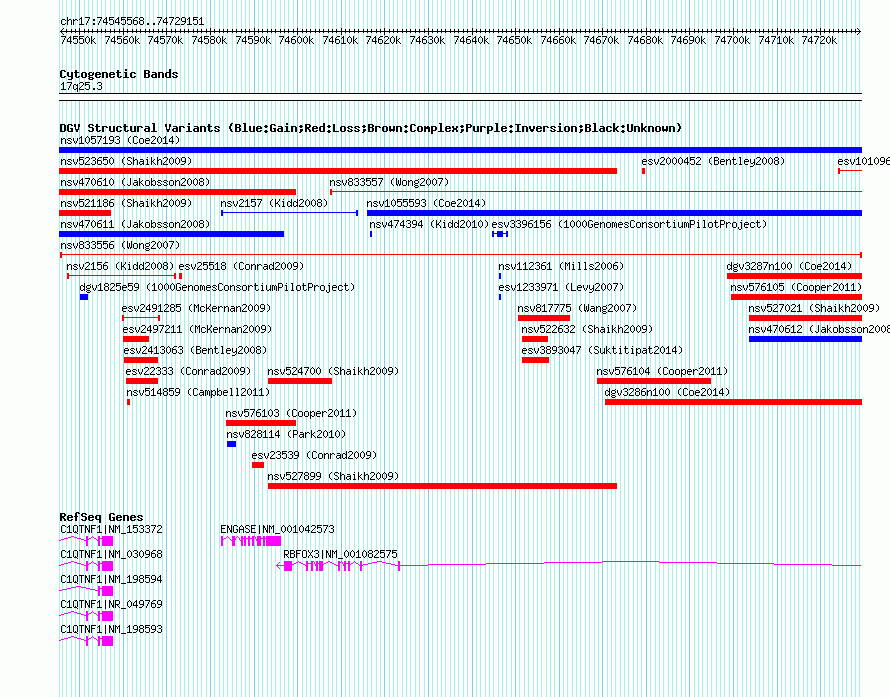Select the 74550k position on ruler

point(78,40)
